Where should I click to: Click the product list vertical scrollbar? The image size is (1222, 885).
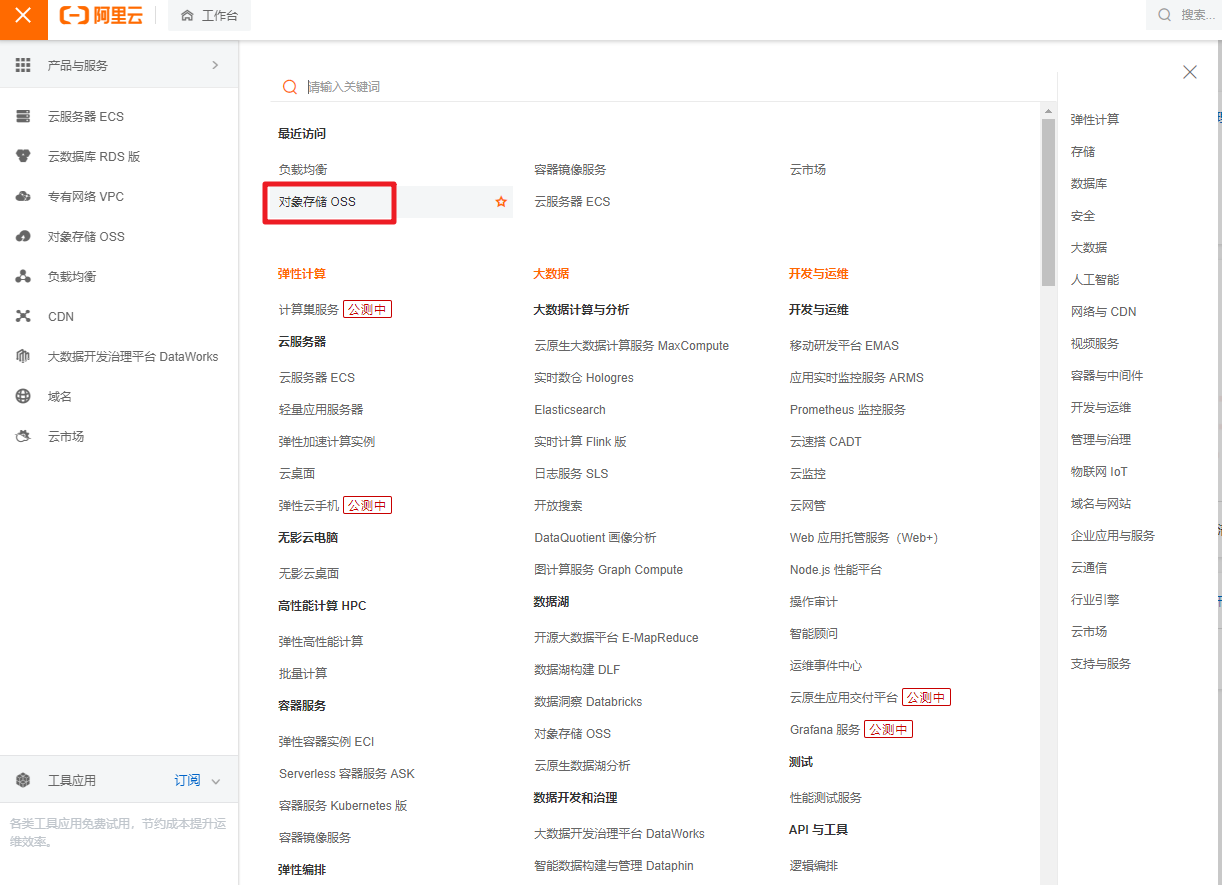[x=1048, y=203]
